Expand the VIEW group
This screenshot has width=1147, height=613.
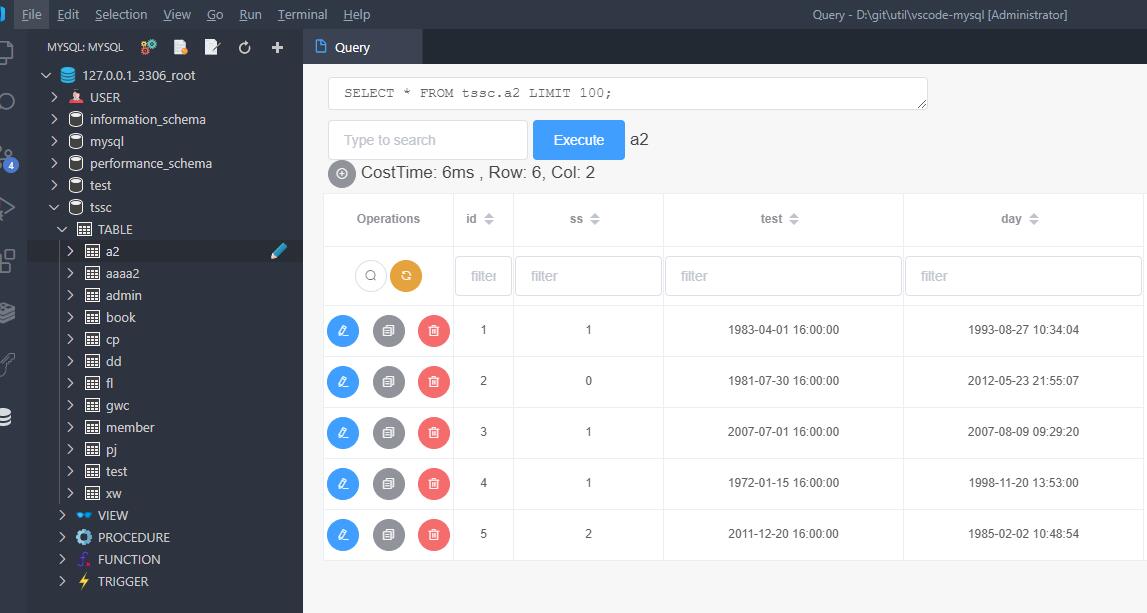pos(62,515)
